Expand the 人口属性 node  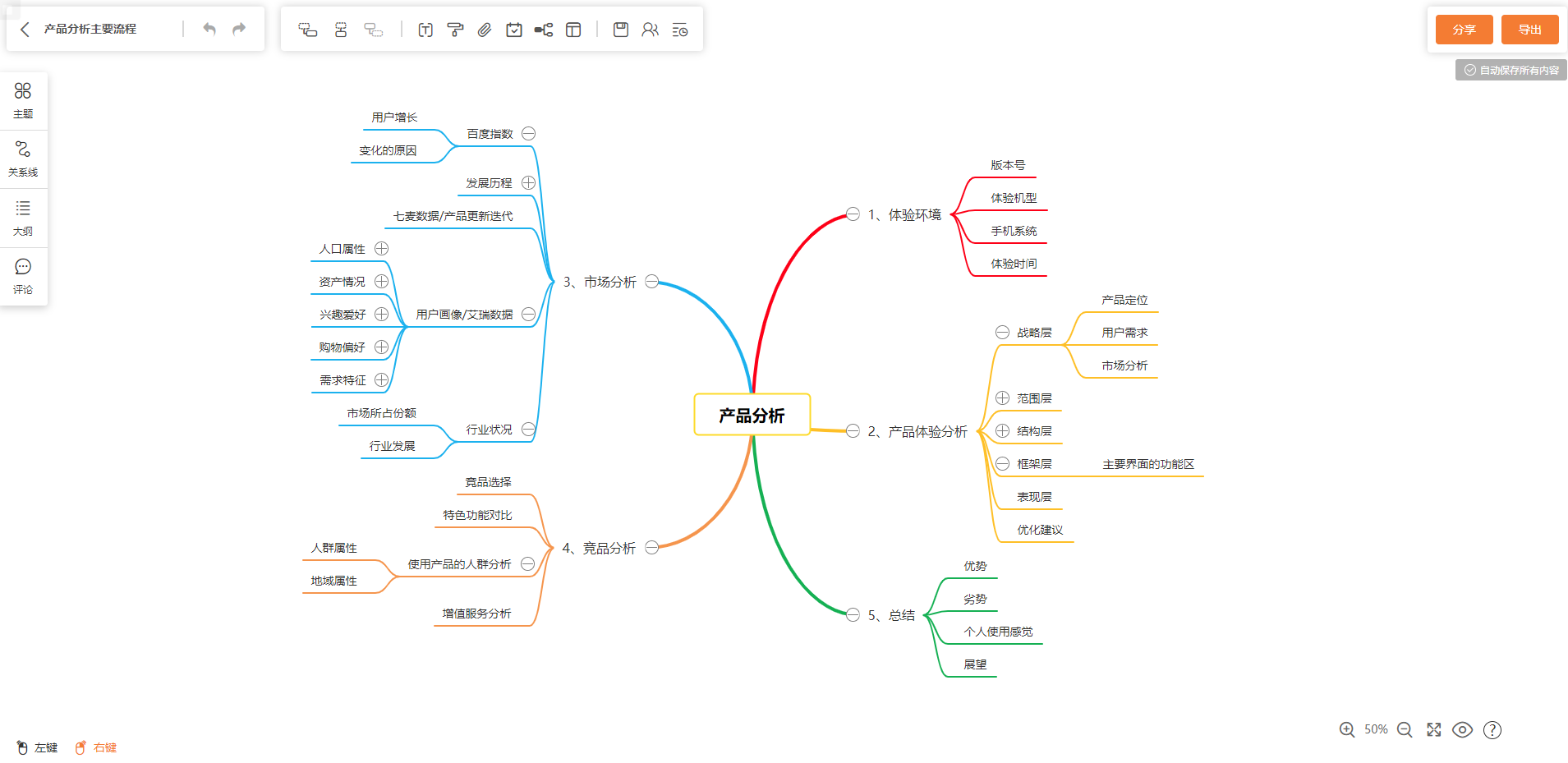(x=381, y=248)
